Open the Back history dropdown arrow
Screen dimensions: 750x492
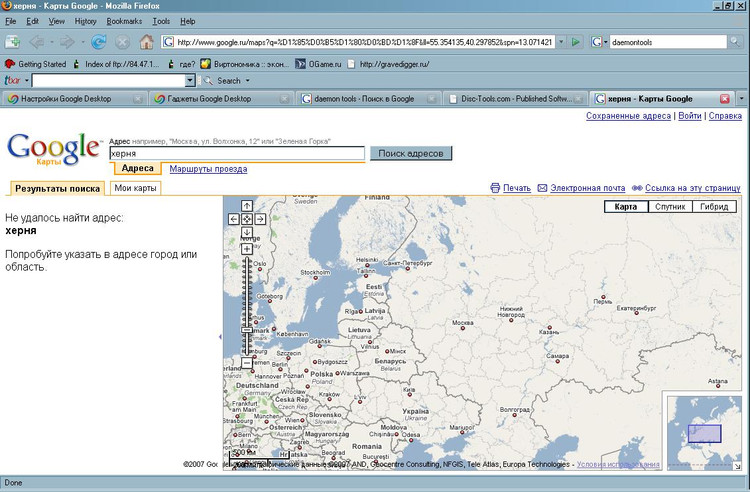click(x=52, y=42)
